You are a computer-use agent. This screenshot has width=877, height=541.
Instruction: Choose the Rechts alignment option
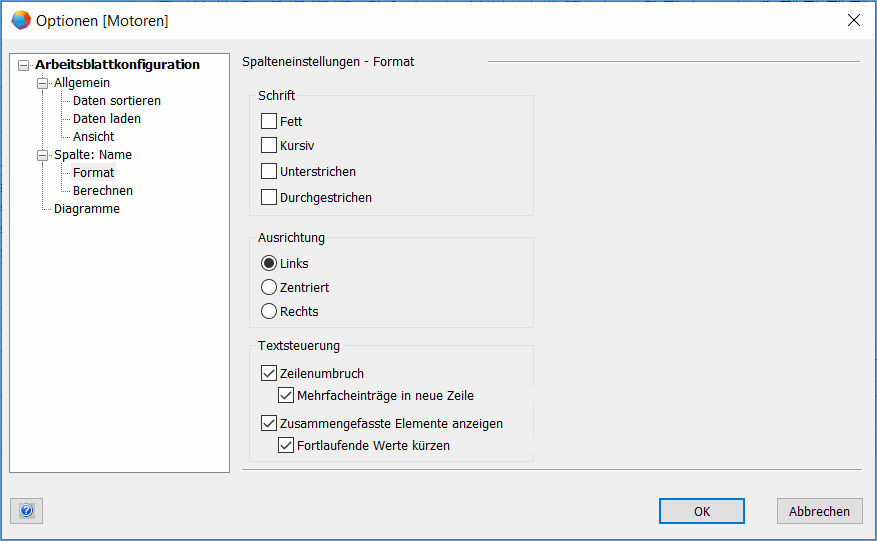point(269,312)
